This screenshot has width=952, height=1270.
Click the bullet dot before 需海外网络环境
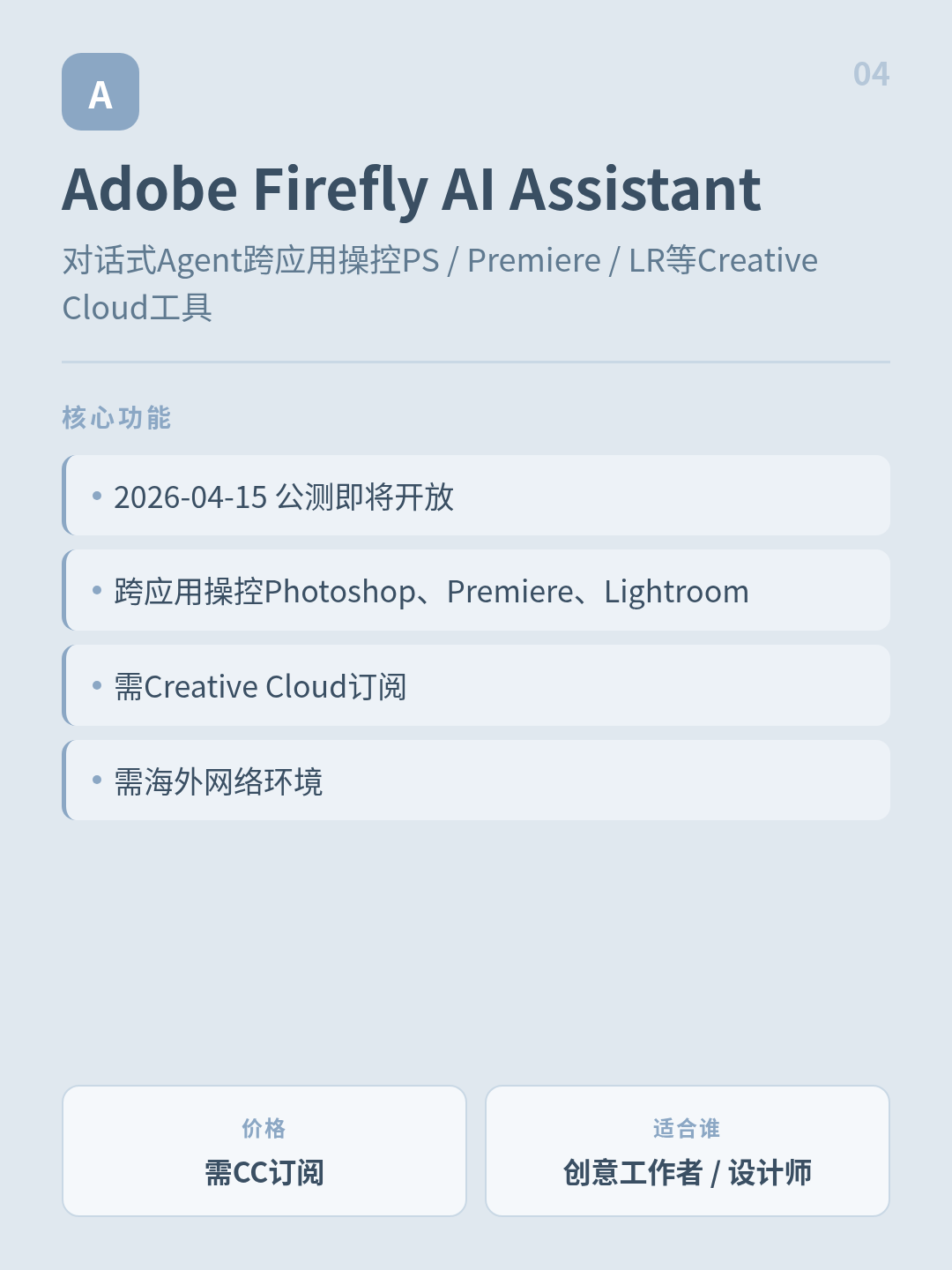click(x=97, y=781)
